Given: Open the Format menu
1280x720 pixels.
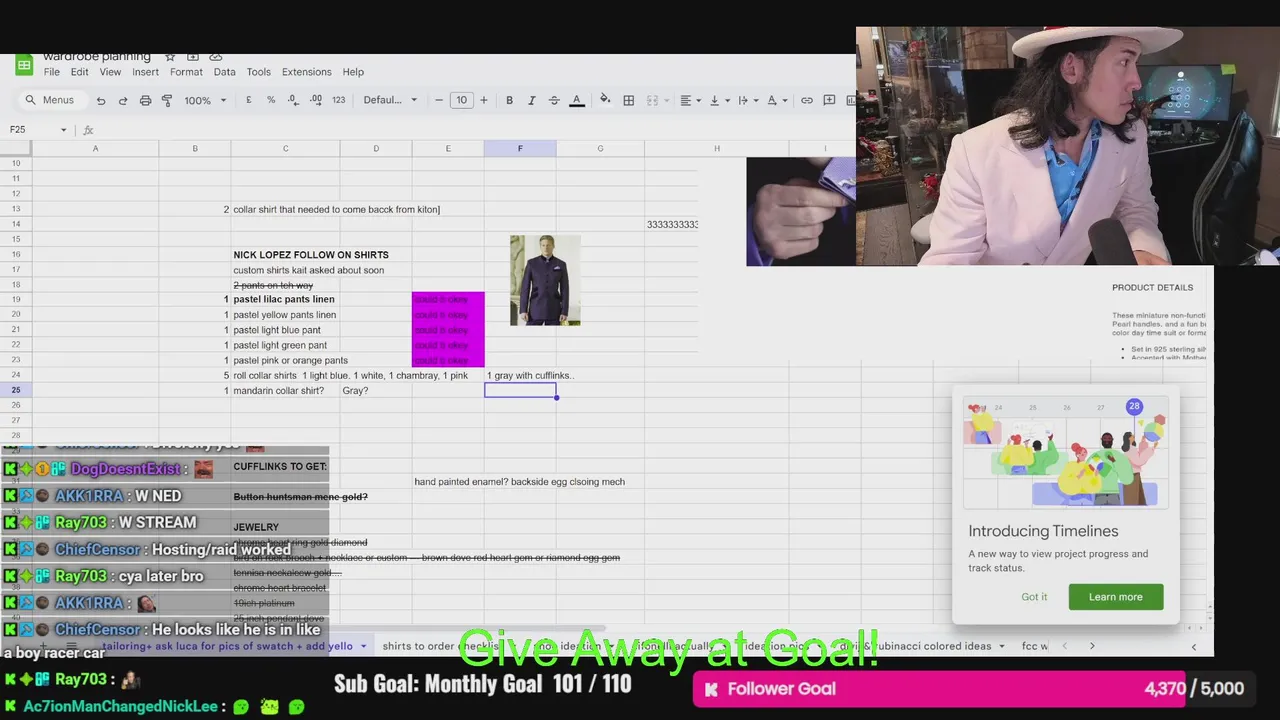Looking at the screenshot, I should tap(186, 72).
